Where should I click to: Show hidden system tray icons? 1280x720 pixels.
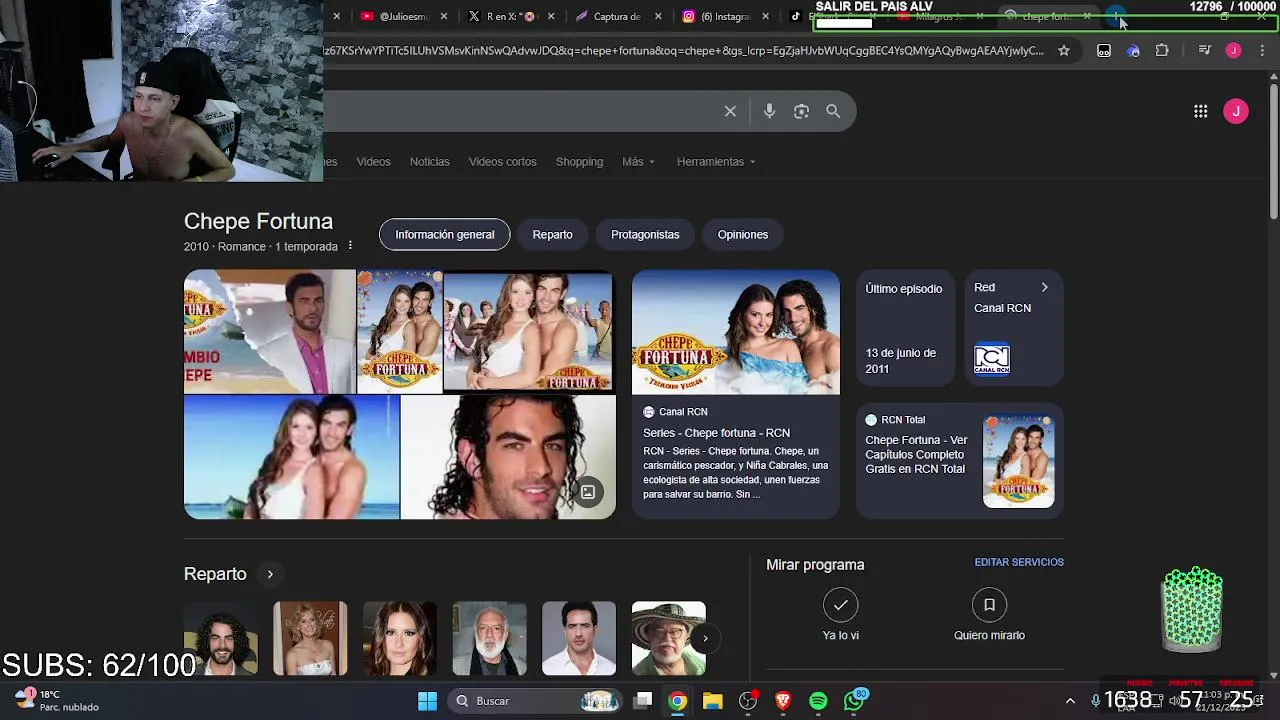point(1070,701)
